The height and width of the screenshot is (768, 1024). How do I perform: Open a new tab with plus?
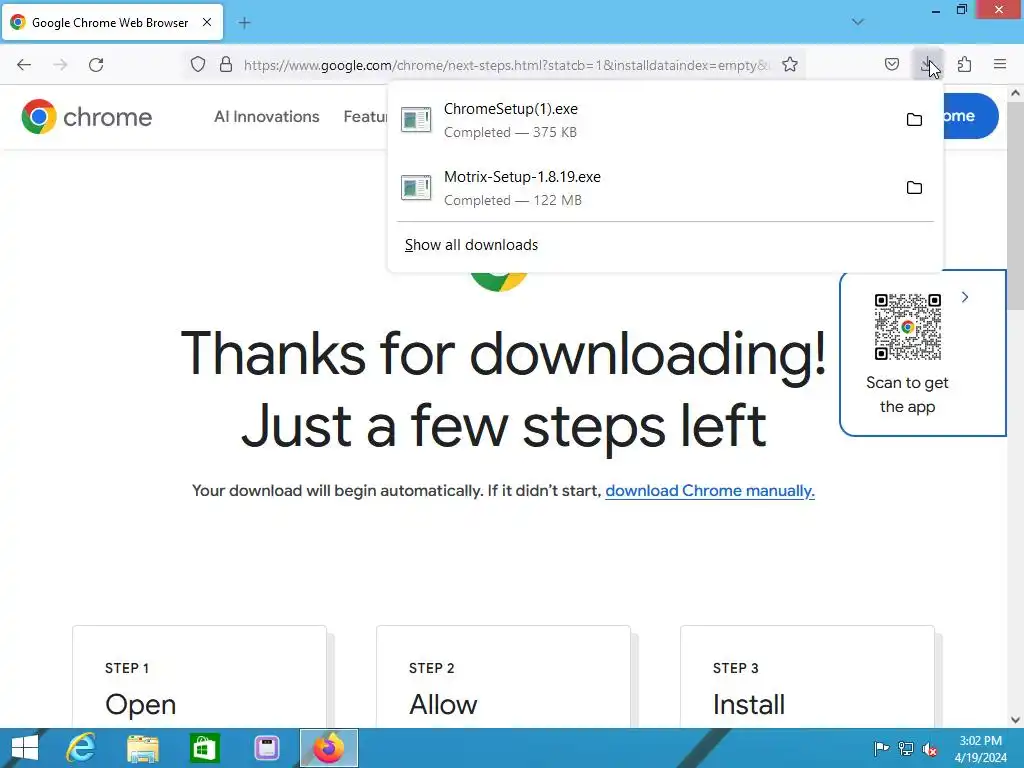click(x=244, y=23)
